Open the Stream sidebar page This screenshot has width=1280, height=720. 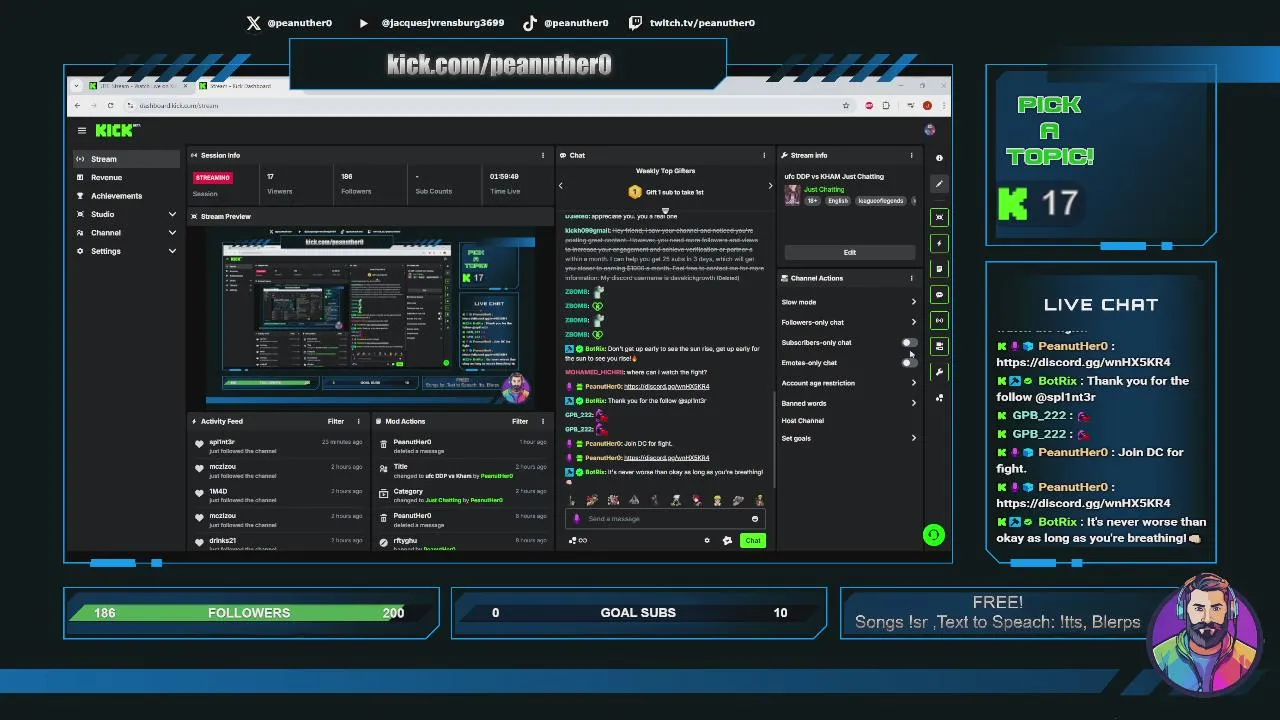[x=127, y=159]
